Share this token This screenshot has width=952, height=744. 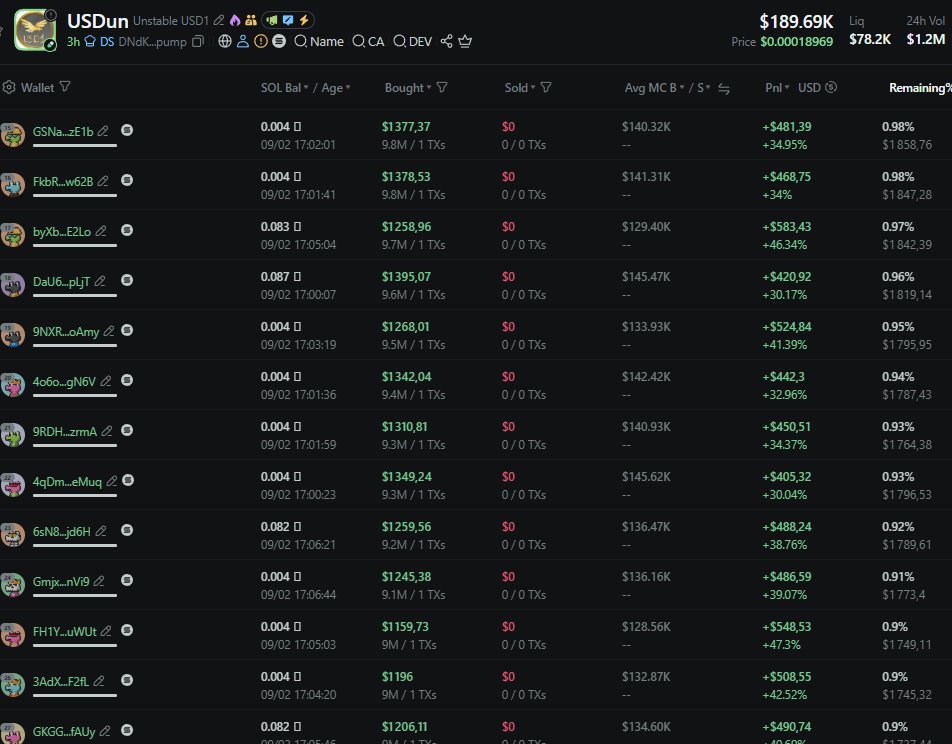(446, 41)
